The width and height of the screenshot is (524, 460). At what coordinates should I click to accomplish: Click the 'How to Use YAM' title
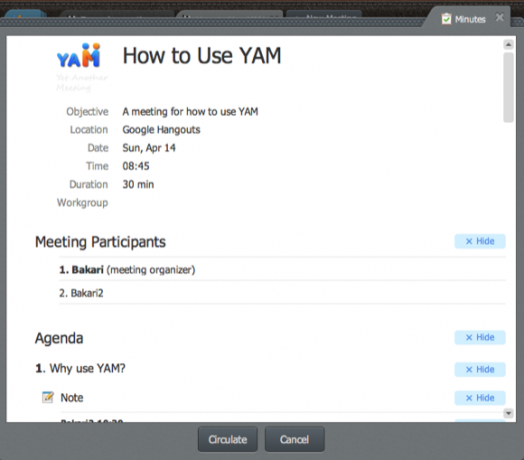pos(202,55)
